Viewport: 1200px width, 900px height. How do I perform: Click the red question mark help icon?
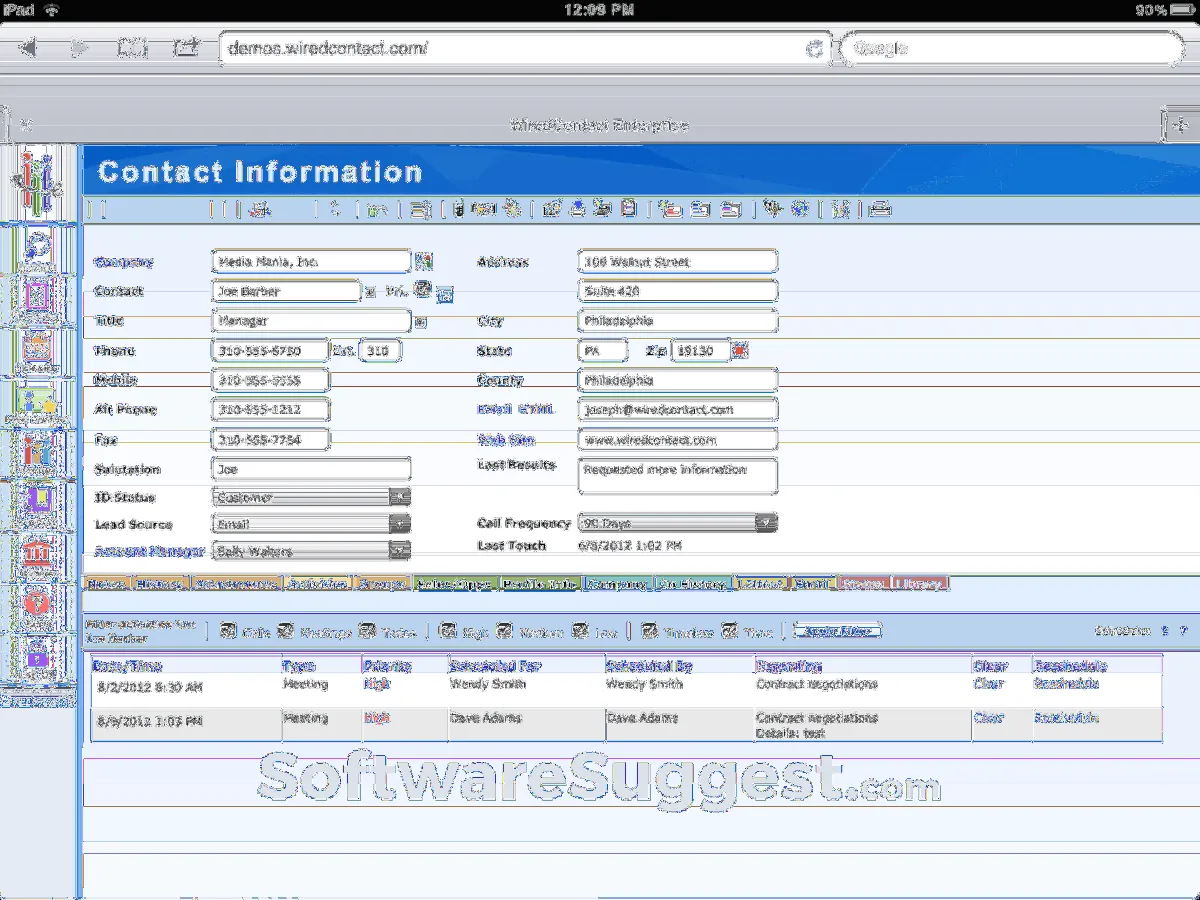click(x=39, y=605)
